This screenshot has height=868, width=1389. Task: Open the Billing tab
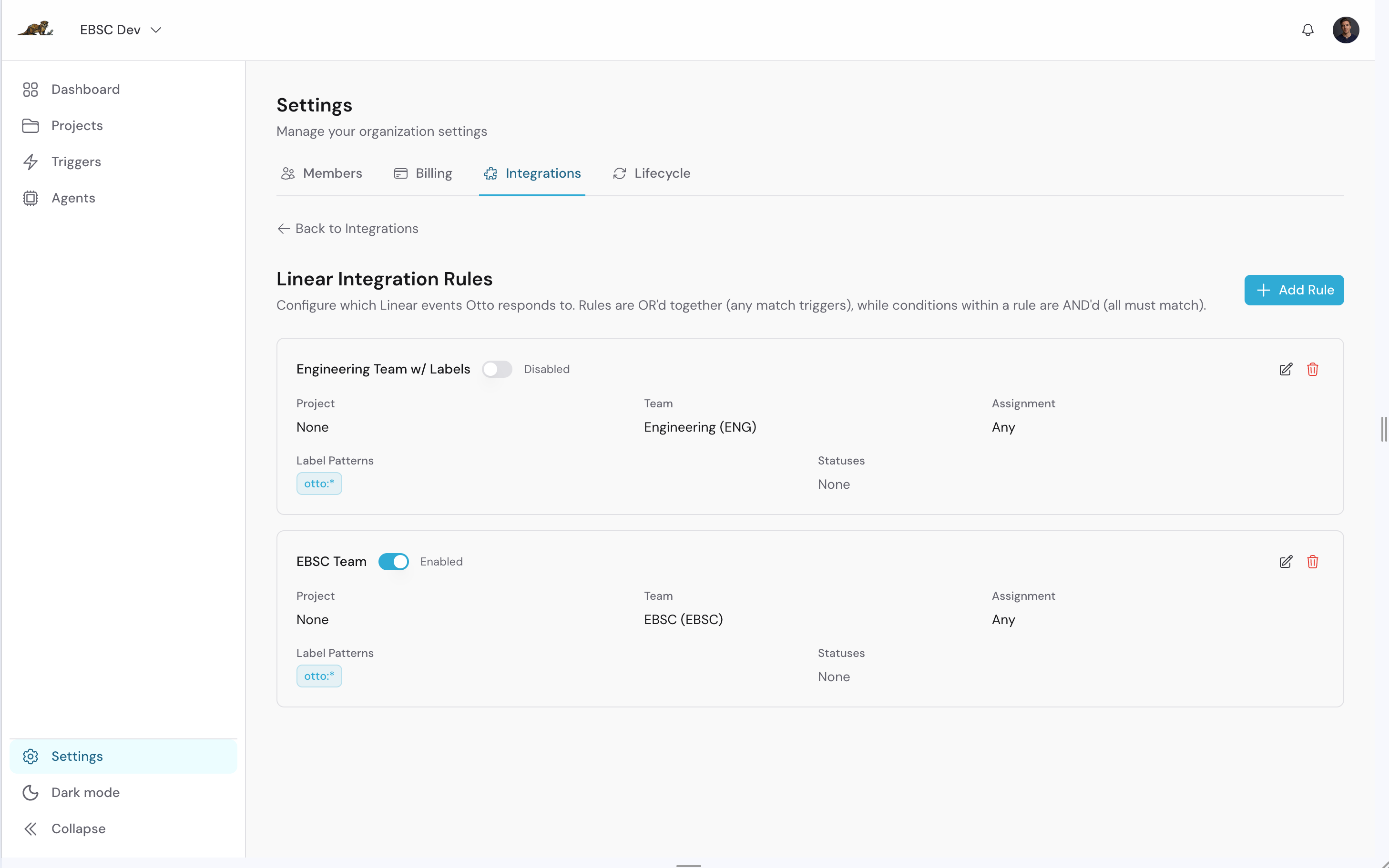click(423, 173)
